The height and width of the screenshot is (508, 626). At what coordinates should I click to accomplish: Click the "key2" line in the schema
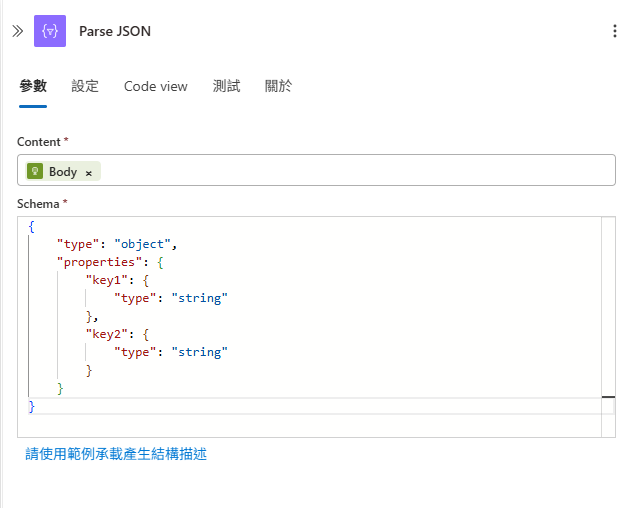(x=117, y=334)
